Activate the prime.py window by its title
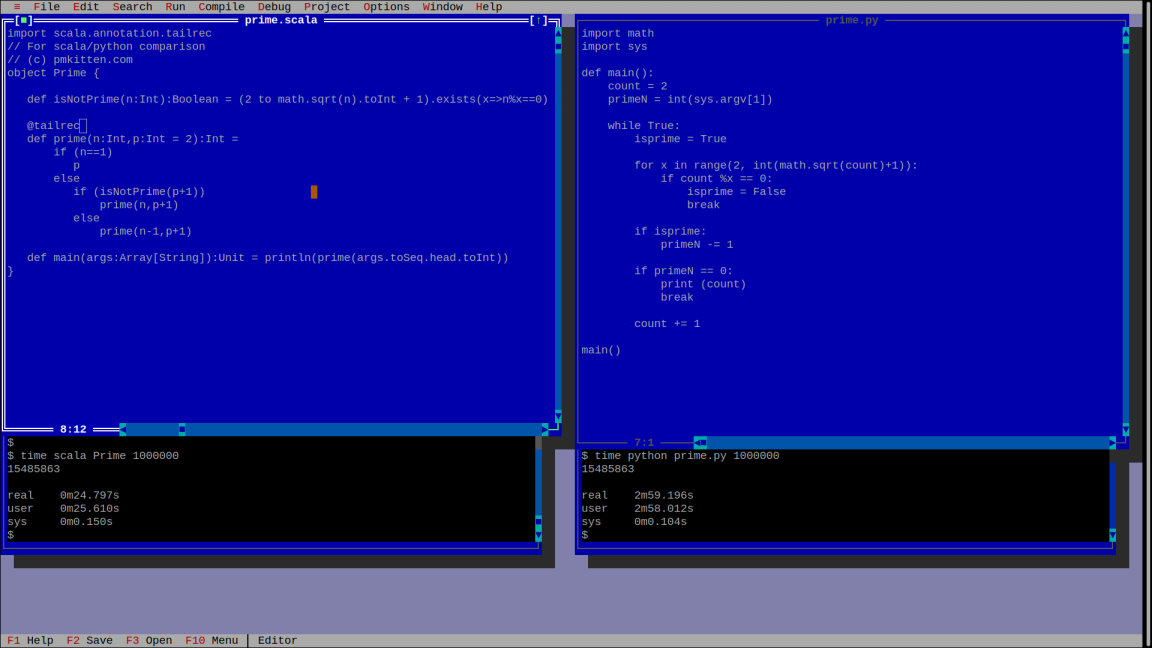Image resolution: width=1152 pixels, height=648 pixels. click(851, 20)
